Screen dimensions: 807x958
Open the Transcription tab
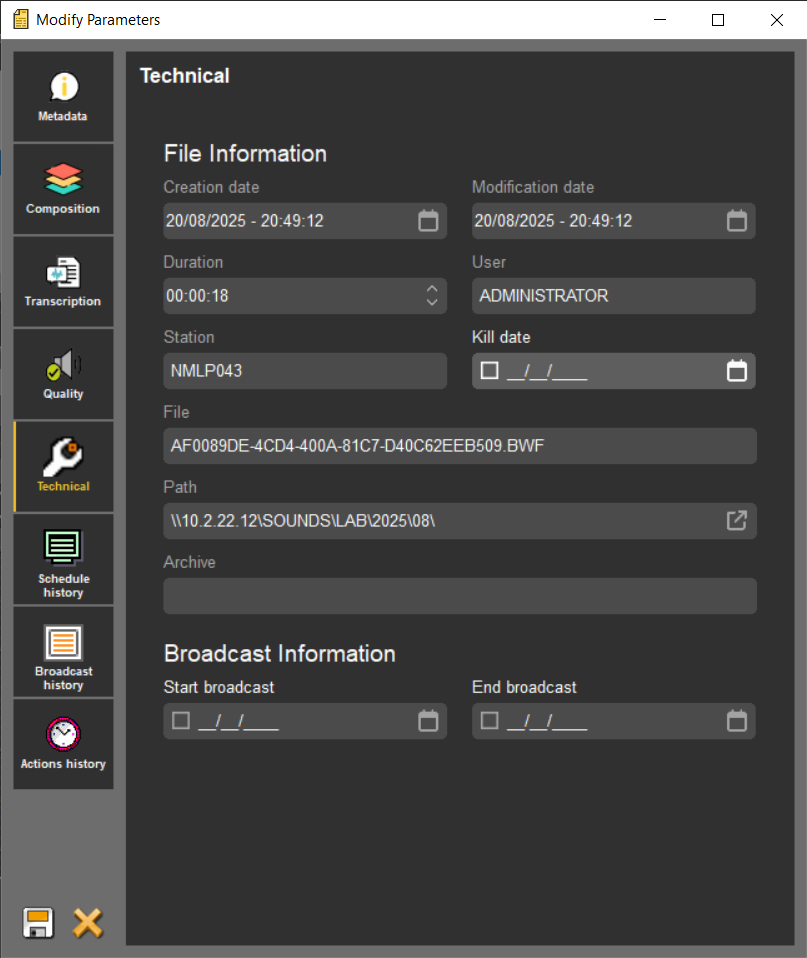tap(63, 282)
